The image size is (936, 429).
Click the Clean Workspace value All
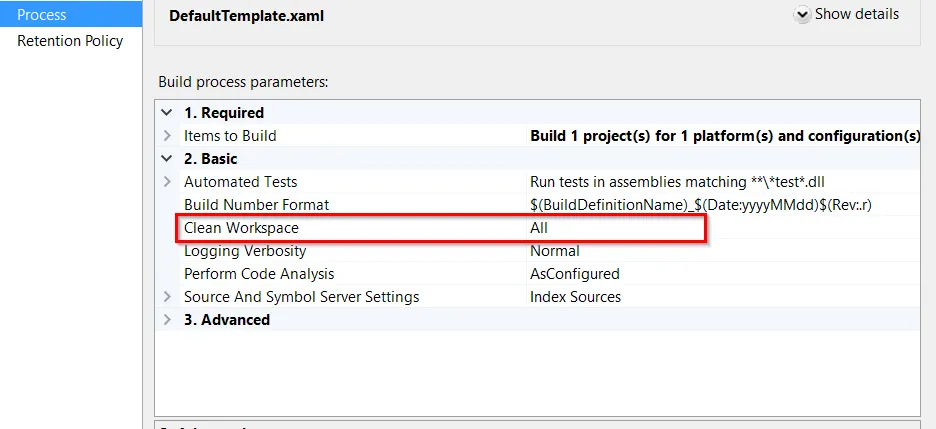[539, 228]
